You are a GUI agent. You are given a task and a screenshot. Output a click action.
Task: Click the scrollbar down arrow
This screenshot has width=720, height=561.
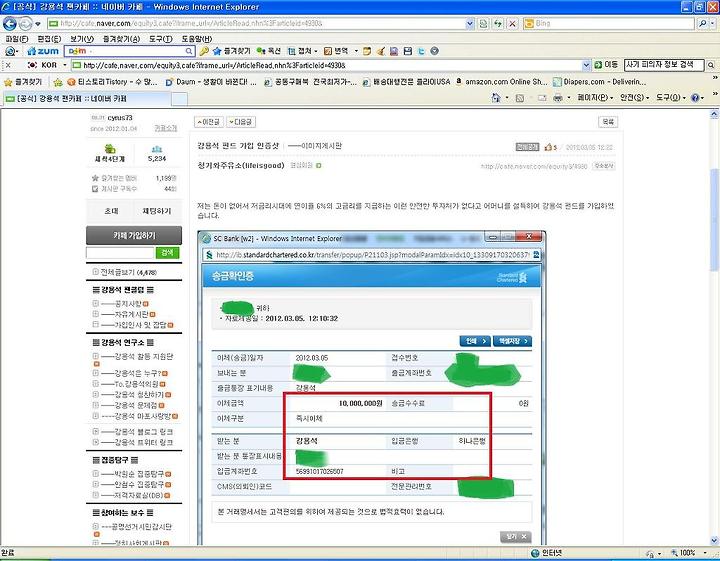pos(714,540)
